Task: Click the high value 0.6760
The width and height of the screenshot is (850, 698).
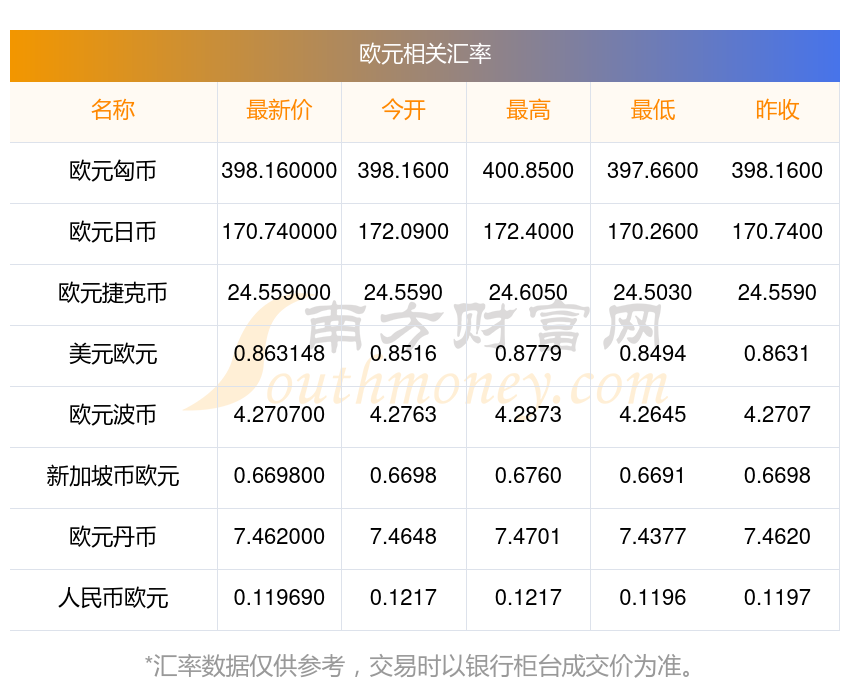Action: coord(528,476)
